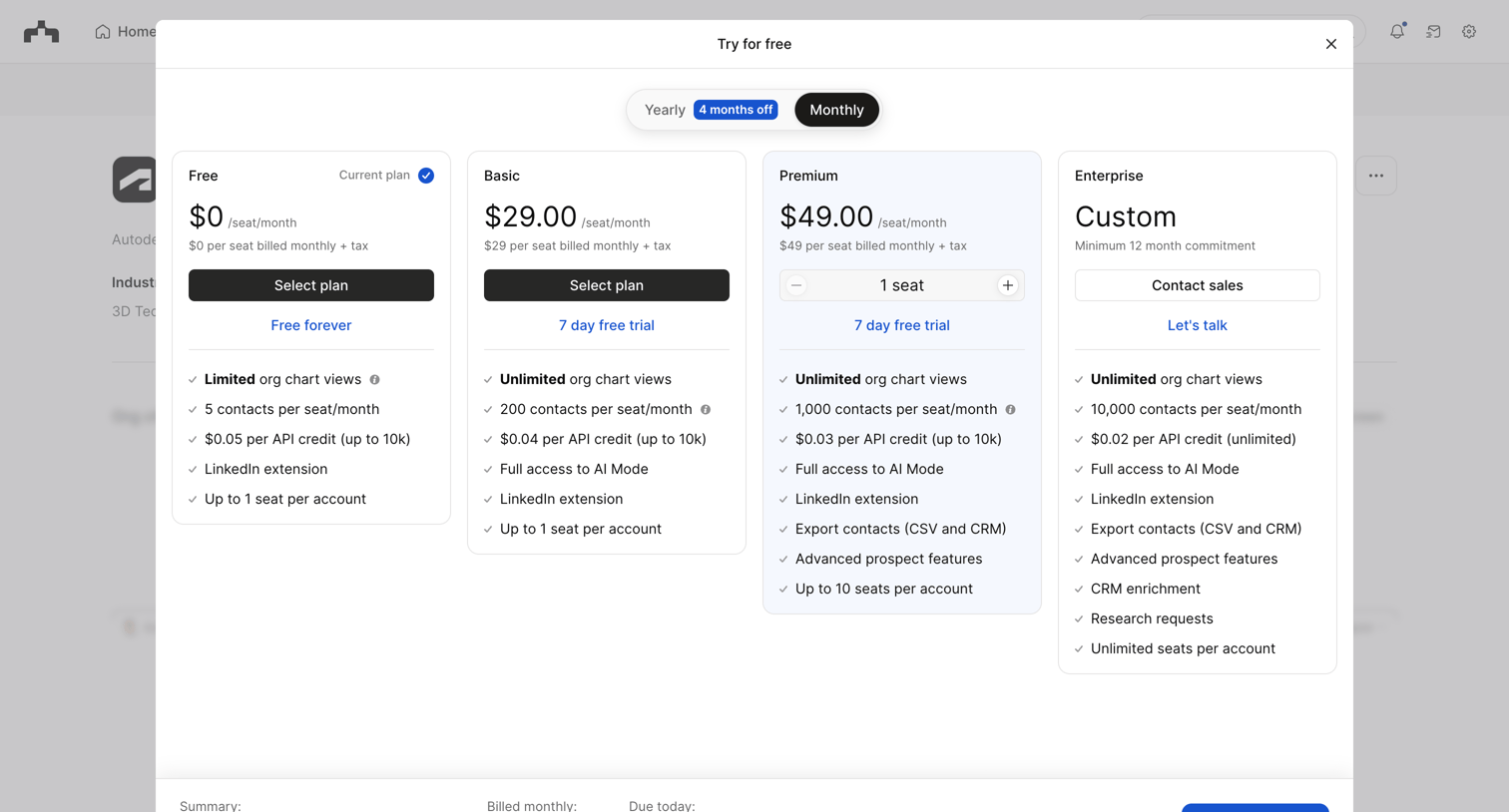
Task: Click 'Billed monthly:' label in footer
Action: [532, 805]
